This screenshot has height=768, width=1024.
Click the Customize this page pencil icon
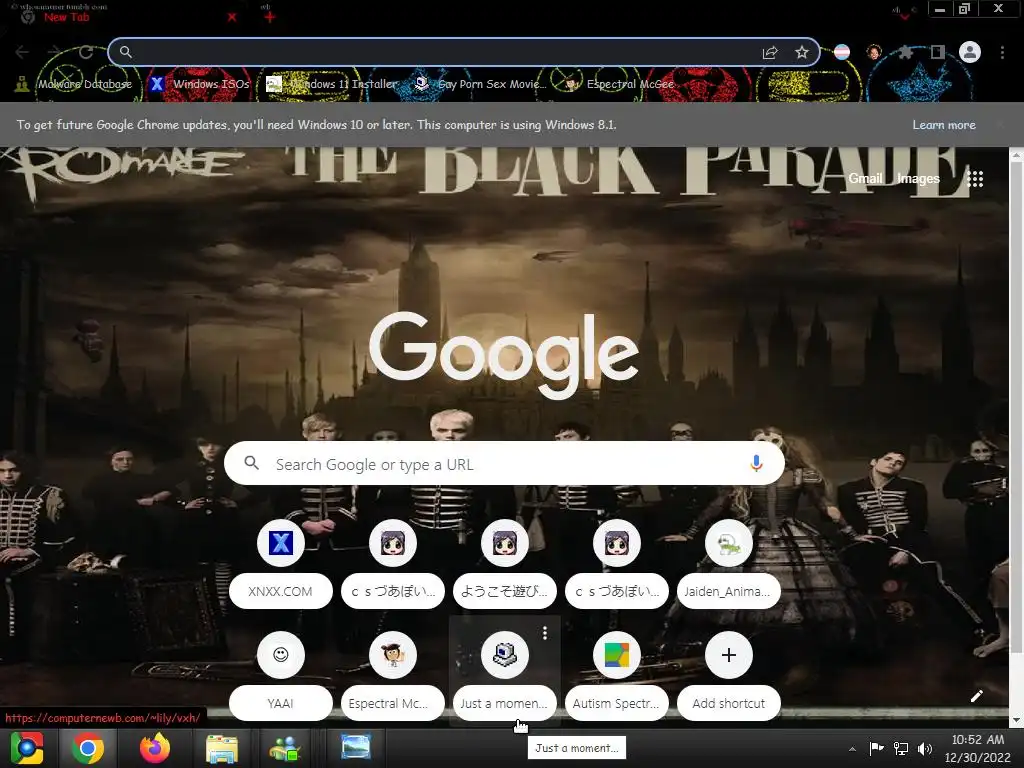(x=977, y=696)
